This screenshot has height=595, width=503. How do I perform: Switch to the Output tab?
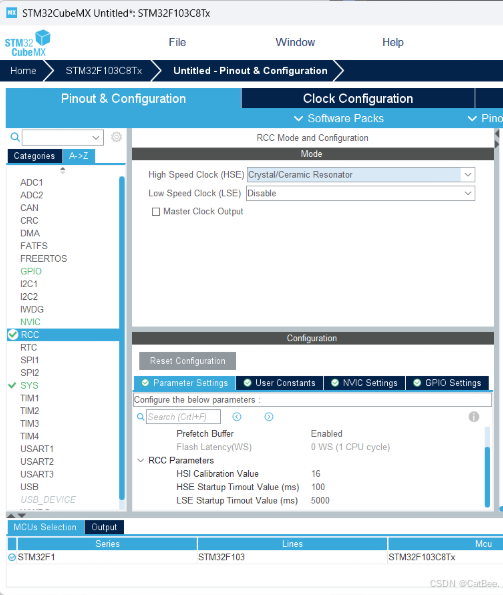104,527
